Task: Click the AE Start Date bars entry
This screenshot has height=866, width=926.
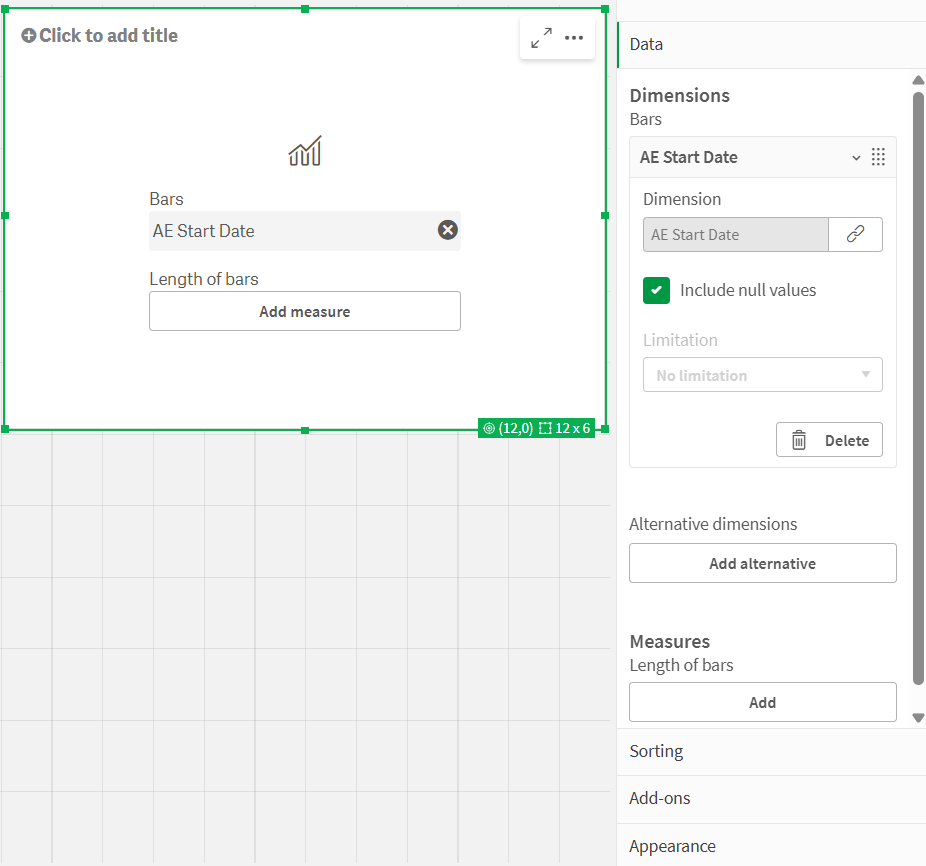Action: coord(305,230)
